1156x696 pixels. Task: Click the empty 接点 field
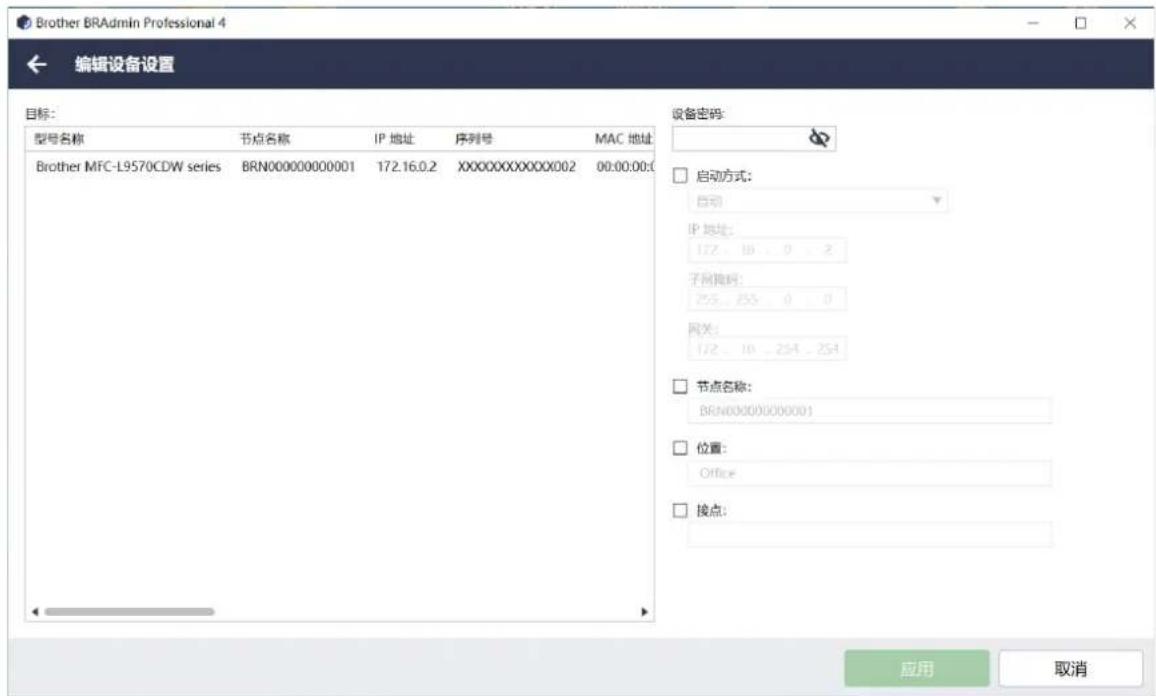(870, 535)
